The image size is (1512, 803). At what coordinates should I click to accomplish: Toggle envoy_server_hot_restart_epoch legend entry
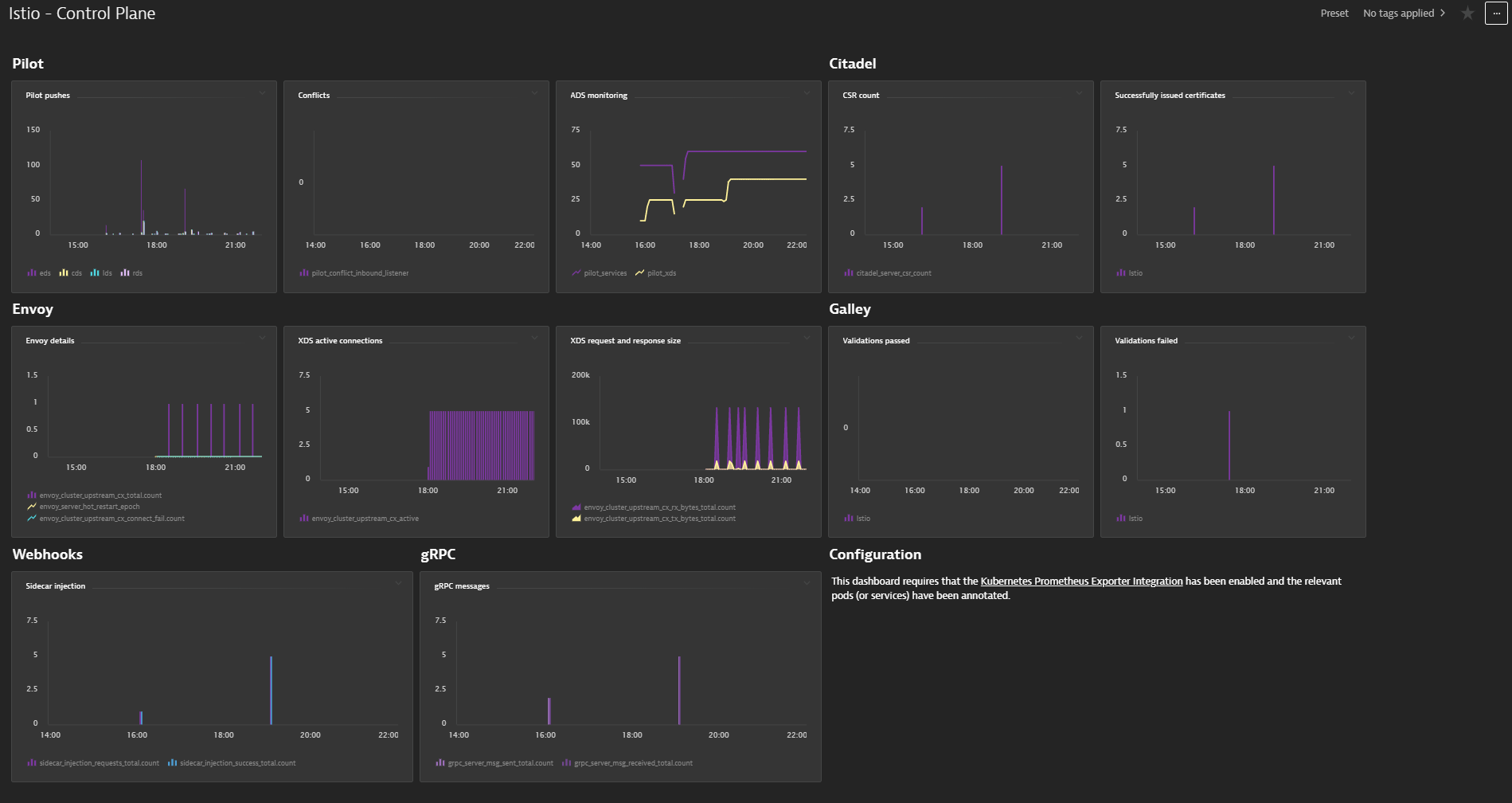coord(84,507)
